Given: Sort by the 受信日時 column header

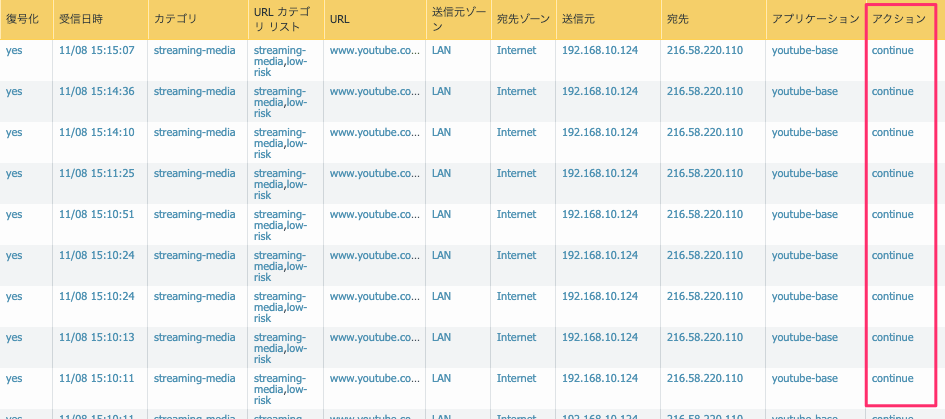Looking at the screenshot, I should [100, 19].
